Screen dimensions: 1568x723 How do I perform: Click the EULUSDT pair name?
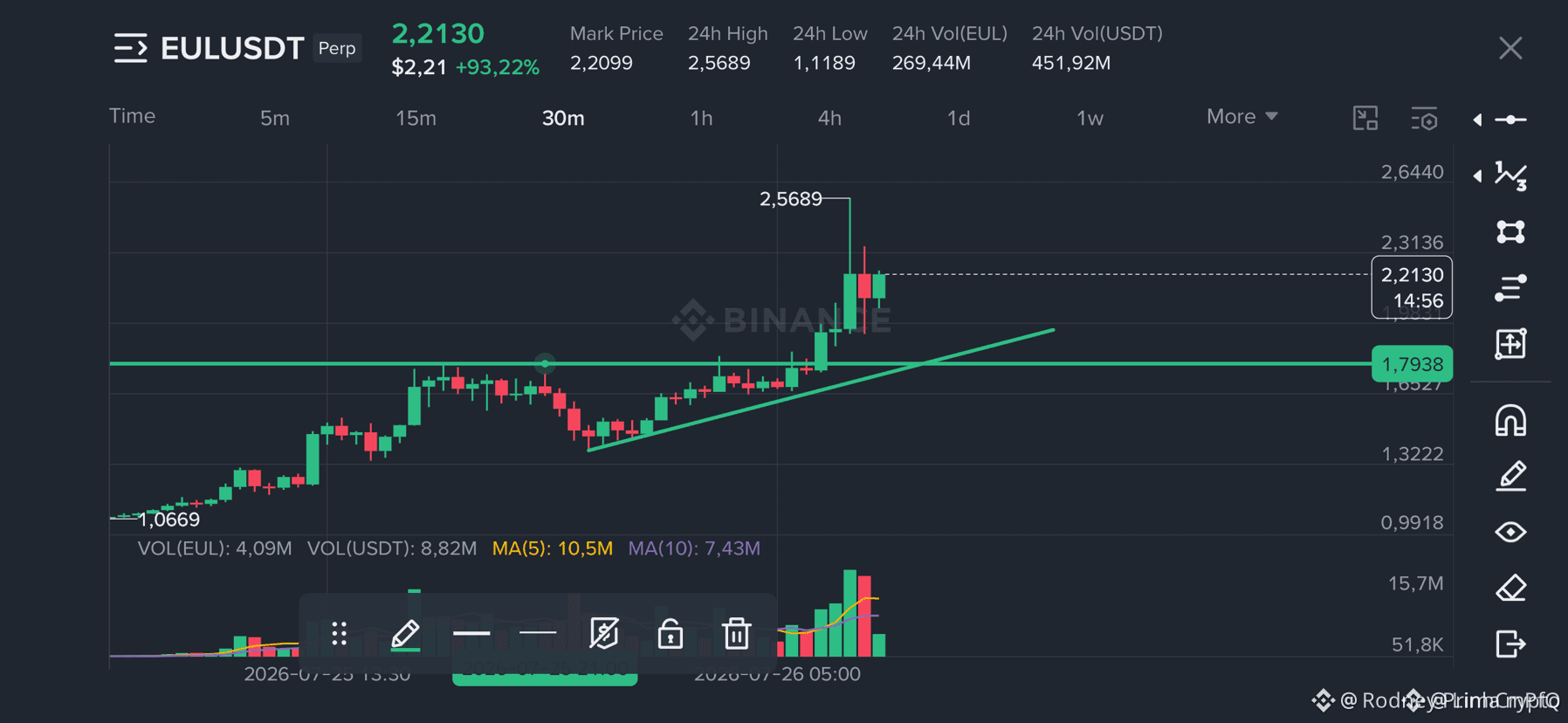232,48
